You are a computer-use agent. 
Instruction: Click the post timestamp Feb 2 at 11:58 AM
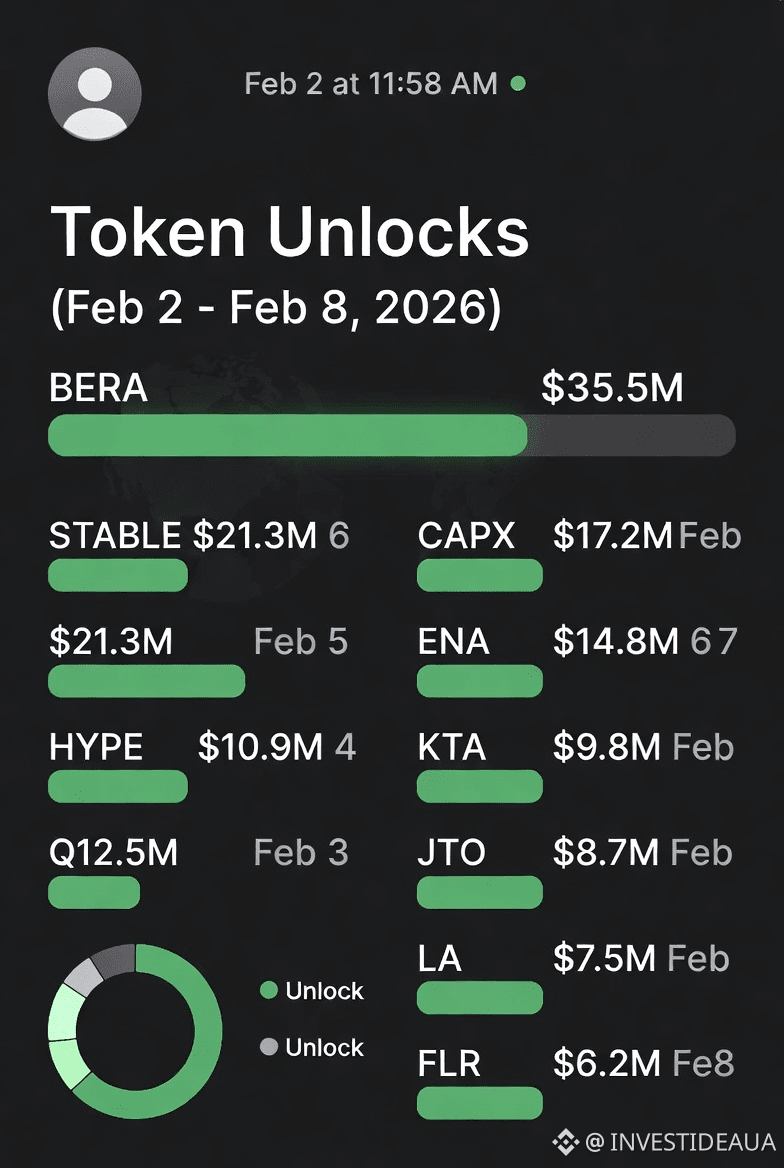pyautogui.click(x=371, y=84)
